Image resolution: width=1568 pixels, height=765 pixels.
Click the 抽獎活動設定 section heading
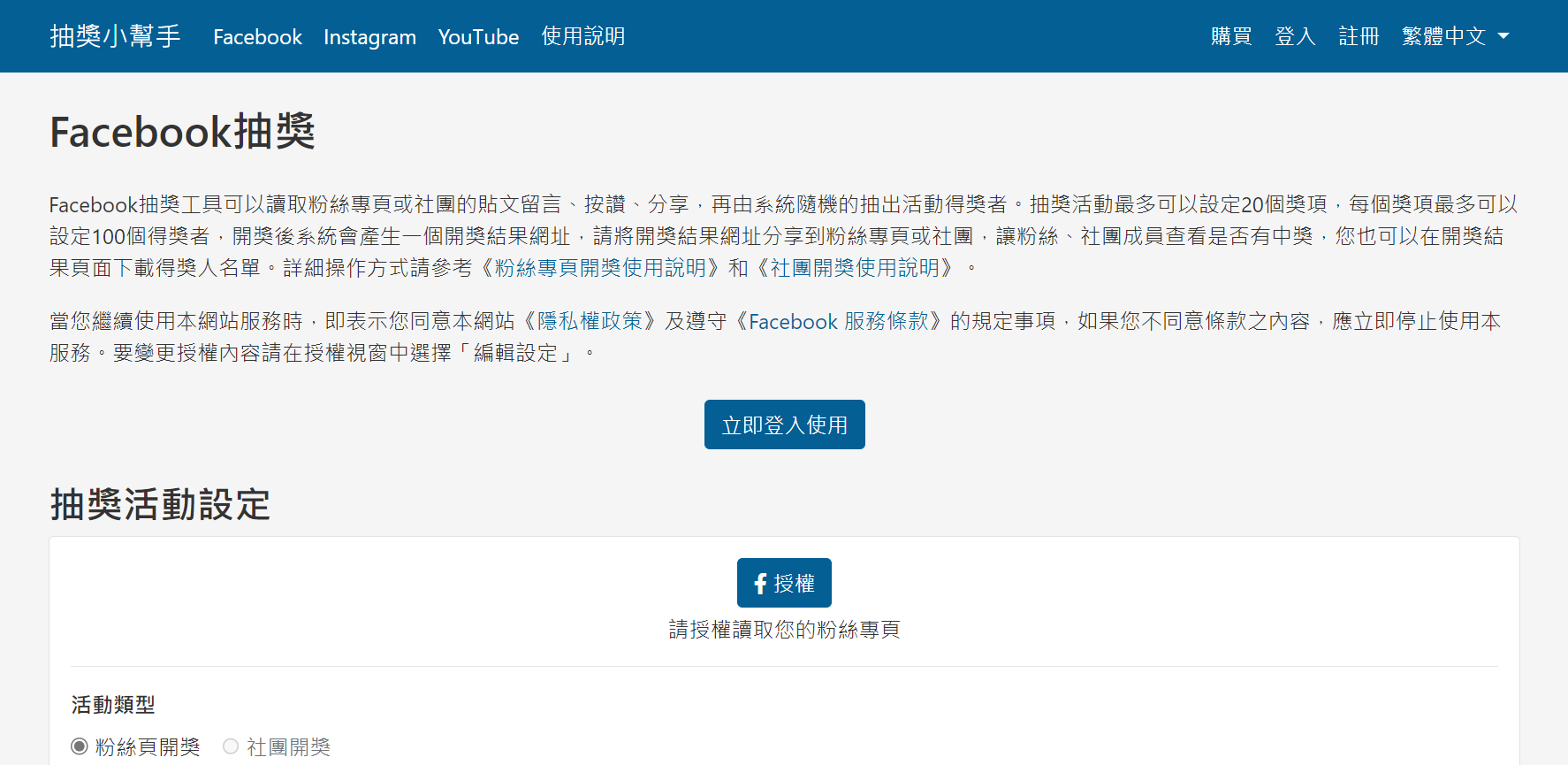[160, 504]
